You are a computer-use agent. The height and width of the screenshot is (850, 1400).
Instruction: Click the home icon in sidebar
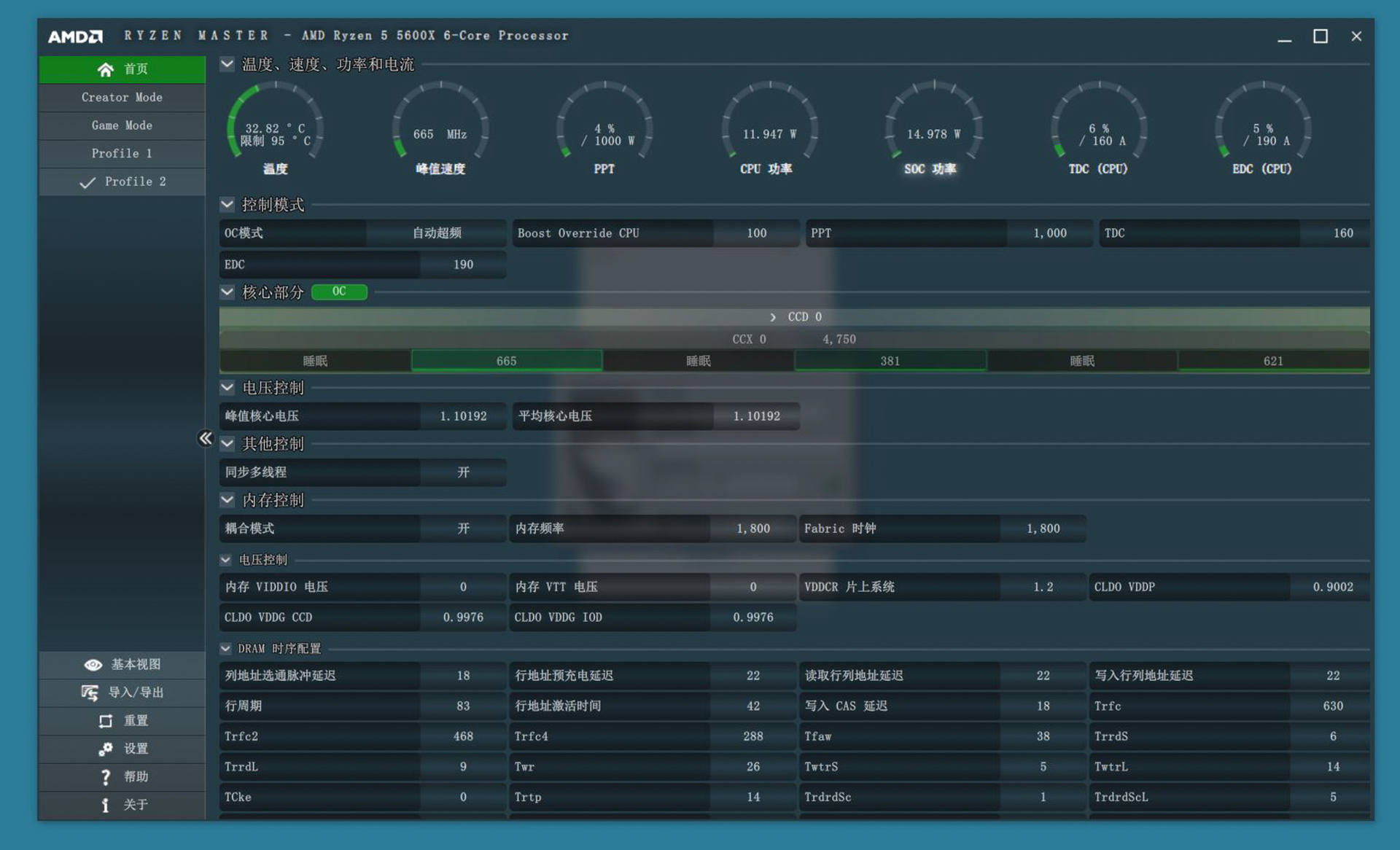105,69
